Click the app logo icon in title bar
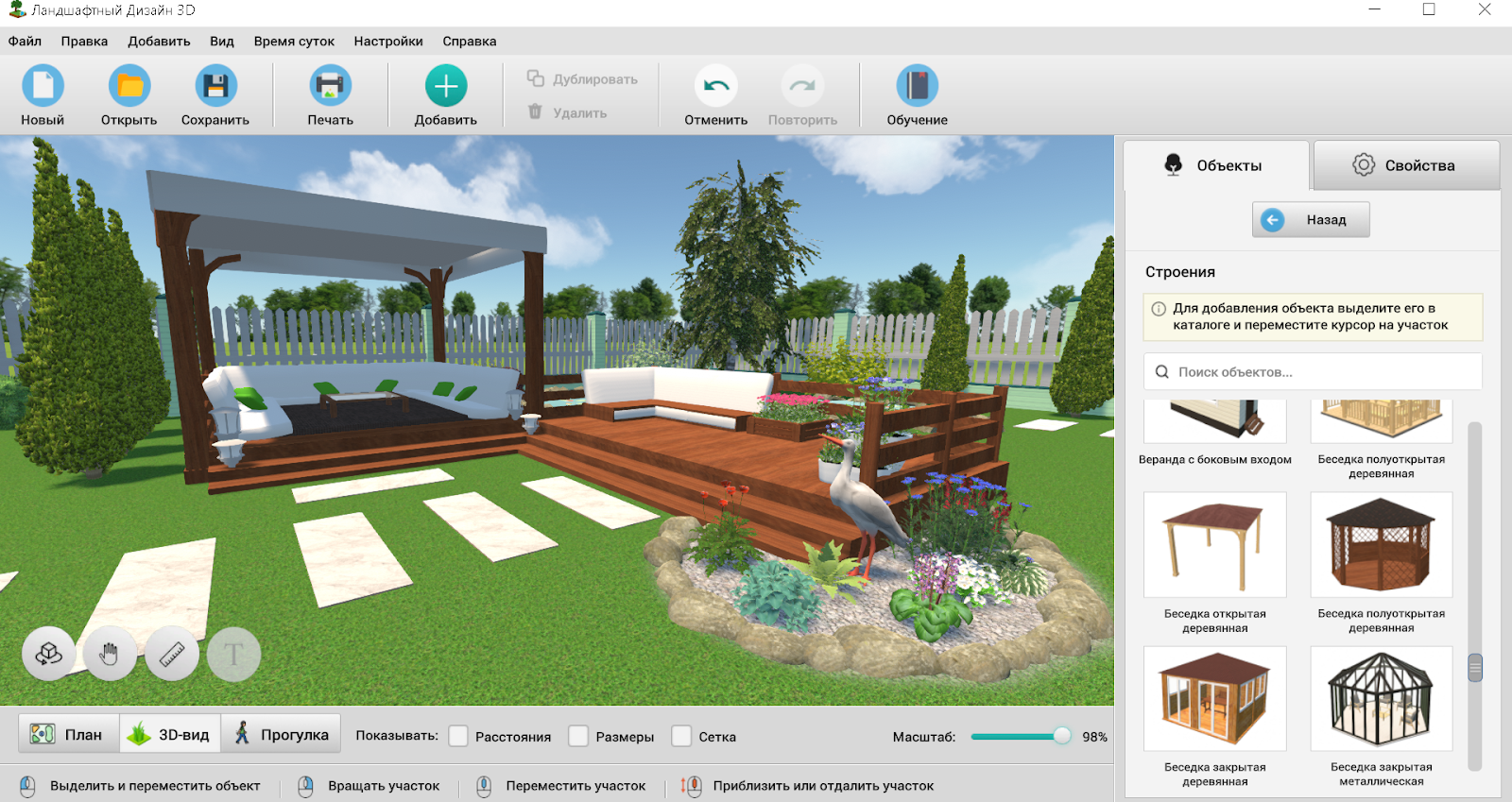Screen dimensions: 1512x802 [17, 10]
